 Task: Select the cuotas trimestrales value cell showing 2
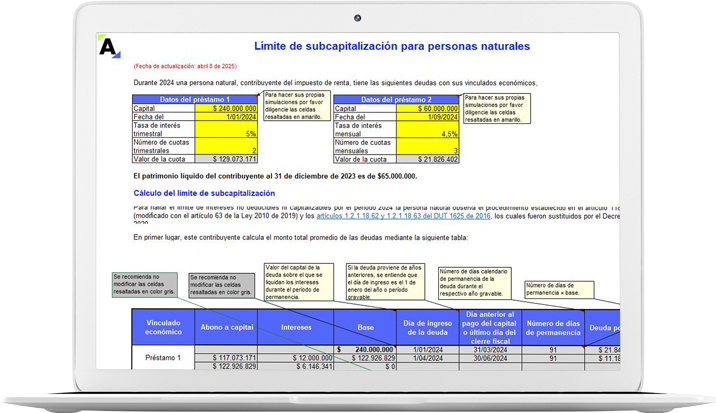[x=226, y=146]
